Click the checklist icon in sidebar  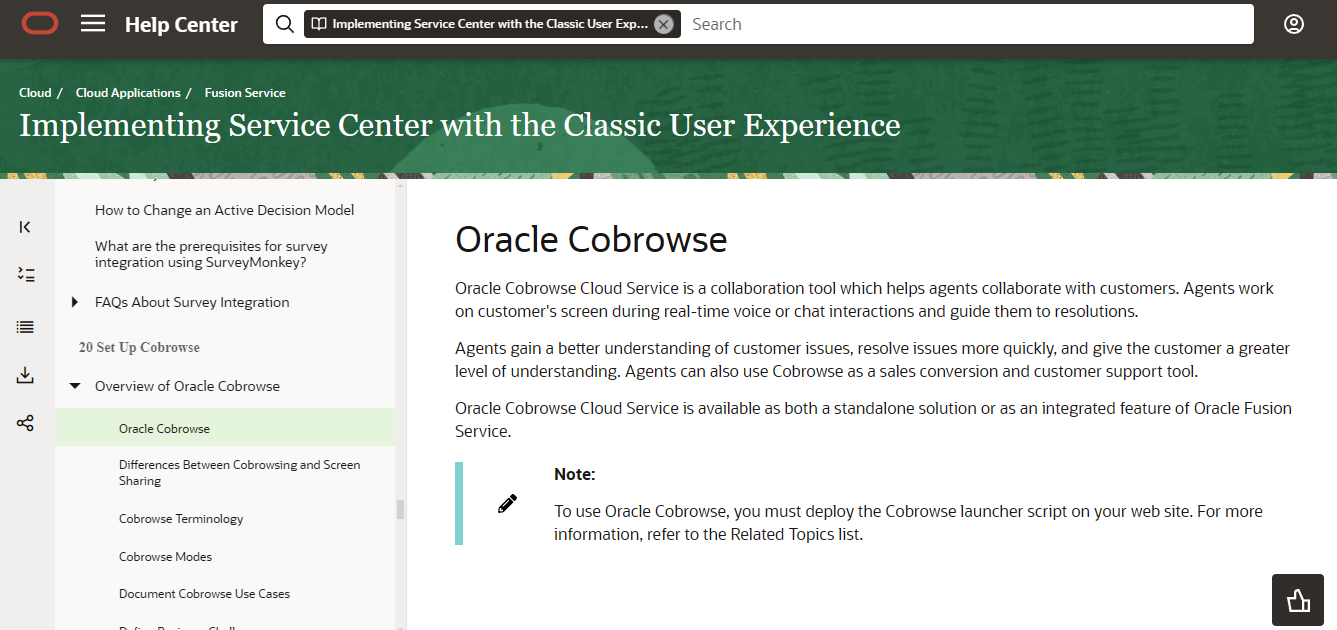(x=26, y=274)
